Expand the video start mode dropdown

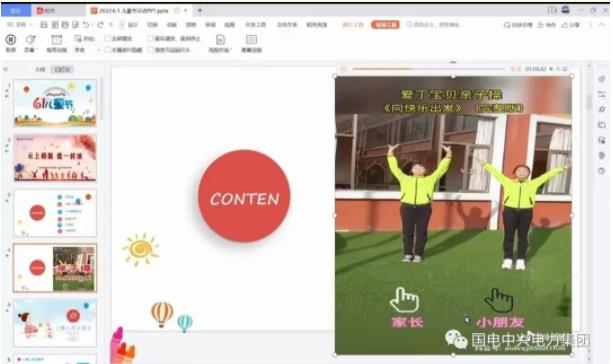(x=87, y=50)
